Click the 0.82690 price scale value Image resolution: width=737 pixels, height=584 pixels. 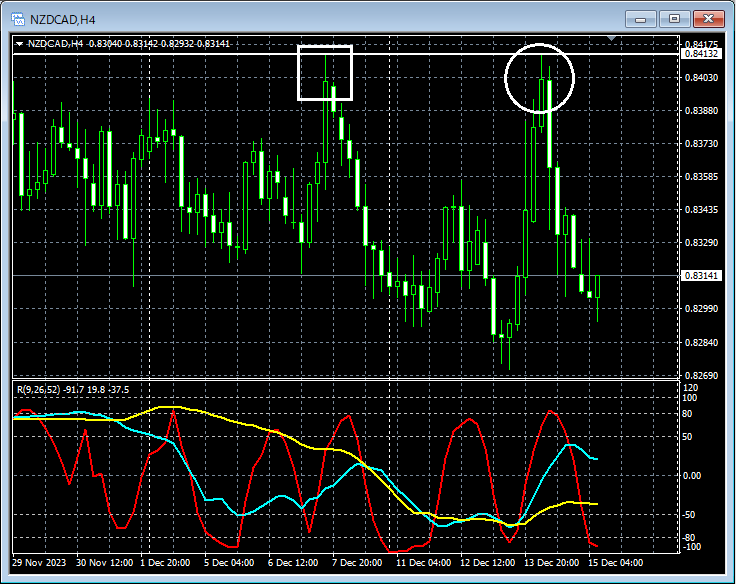point(701,375)
